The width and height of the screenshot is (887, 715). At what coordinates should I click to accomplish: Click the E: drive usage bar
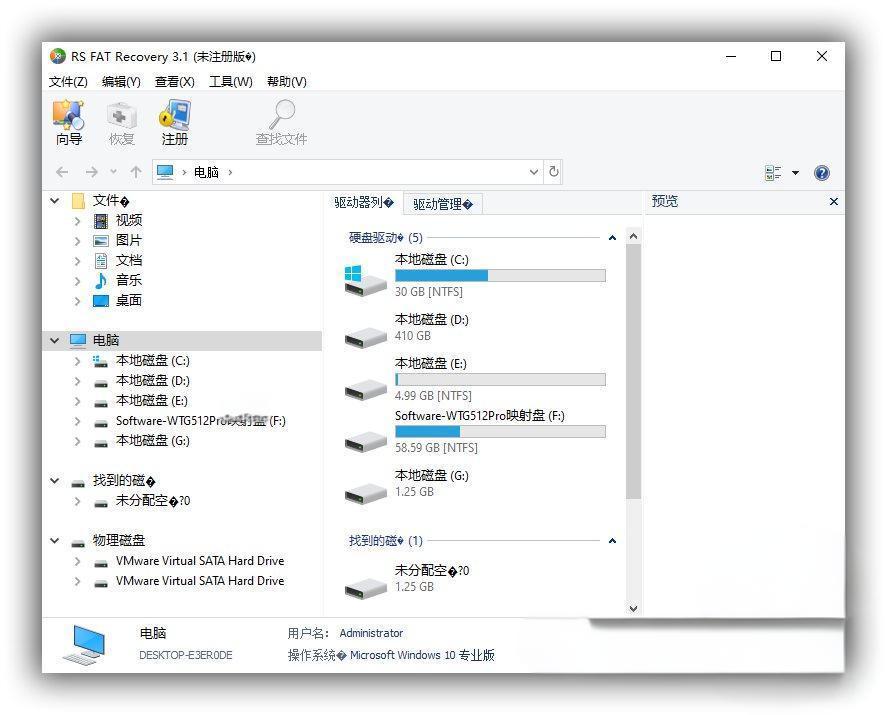[x=500, y=380]
